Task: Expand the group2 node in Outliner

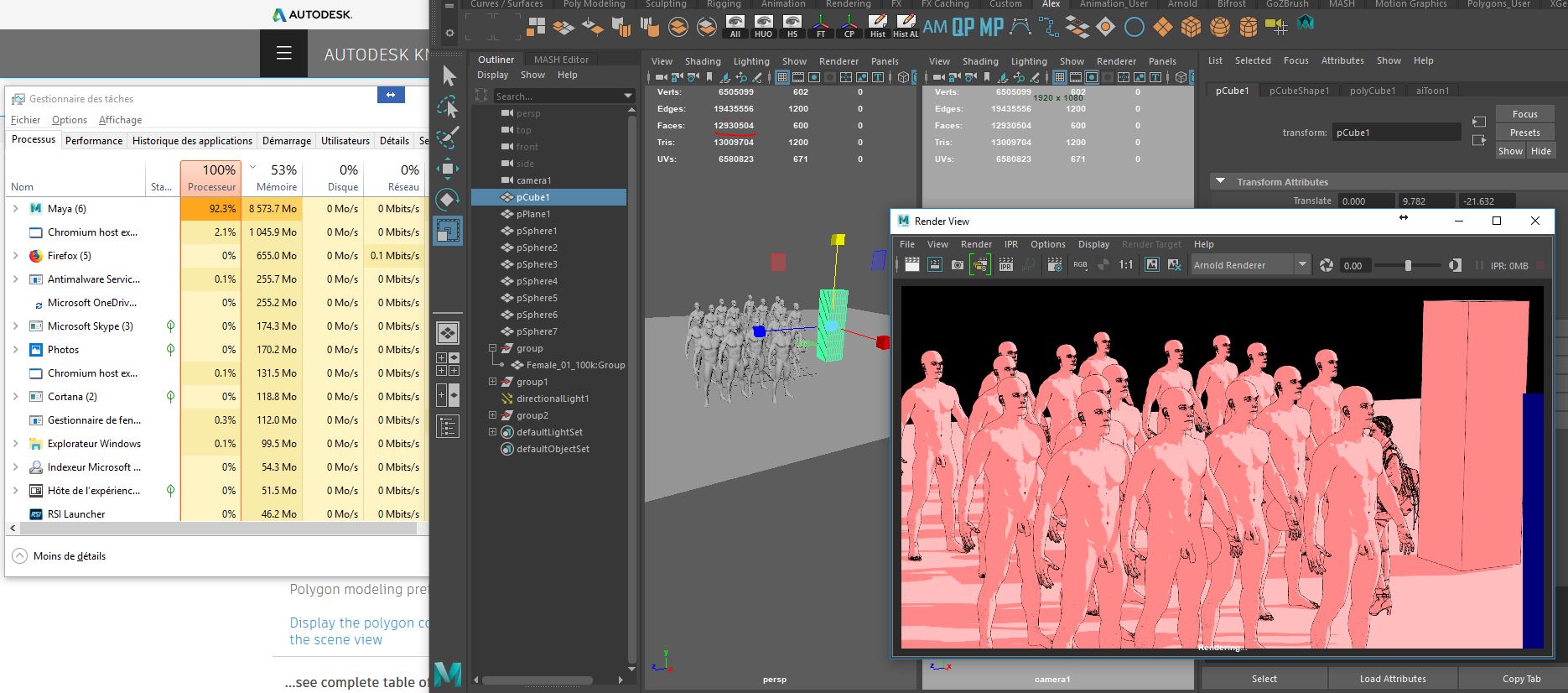Action: point(492,415)
